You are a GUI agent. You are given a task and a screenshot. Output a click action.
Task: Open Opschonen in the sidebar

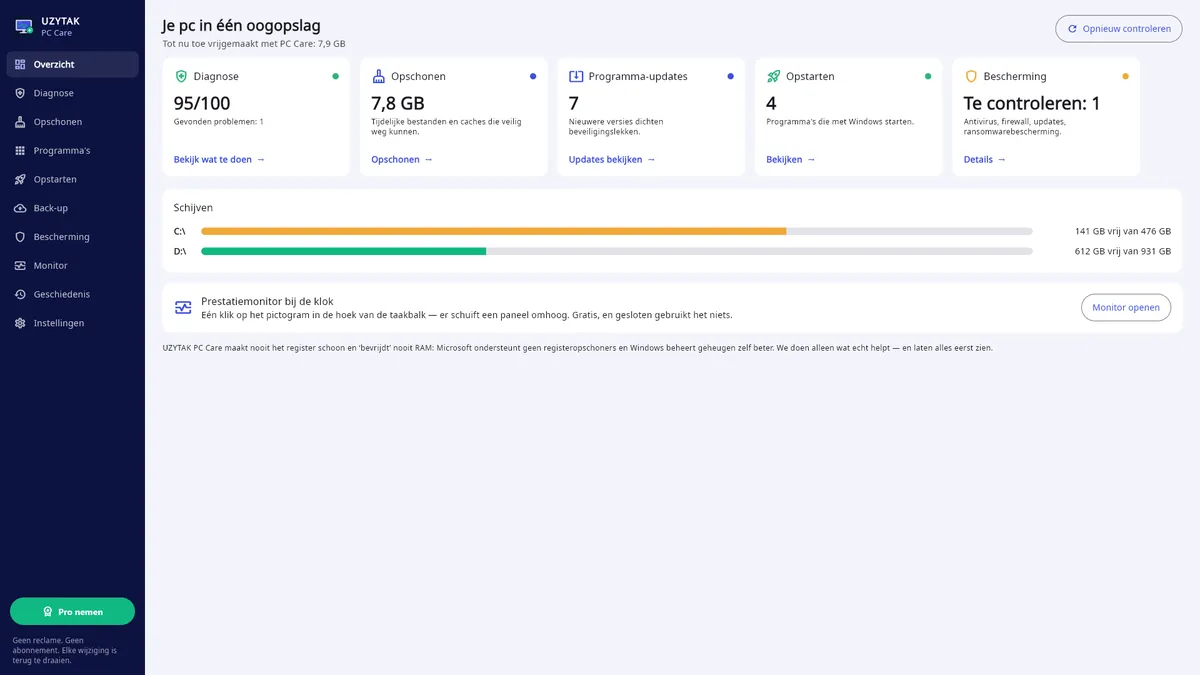pos(72,122)
